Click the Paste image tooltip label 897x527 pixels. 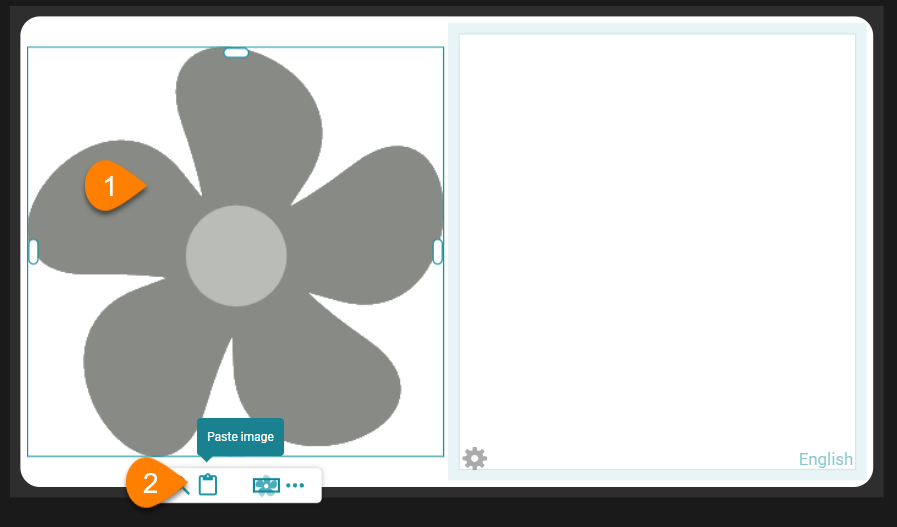click(x=240, y=437)
